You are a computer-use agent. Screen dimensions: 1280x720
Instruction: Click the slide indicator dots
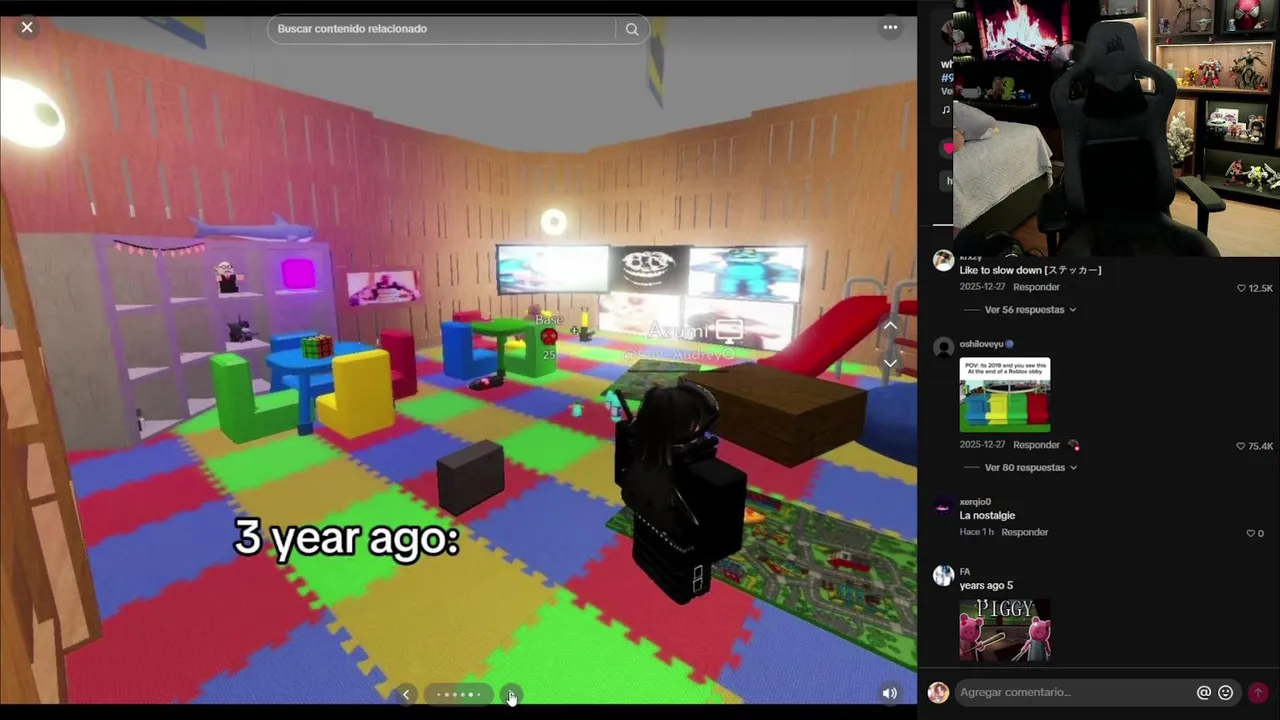(x=459, y=694)
